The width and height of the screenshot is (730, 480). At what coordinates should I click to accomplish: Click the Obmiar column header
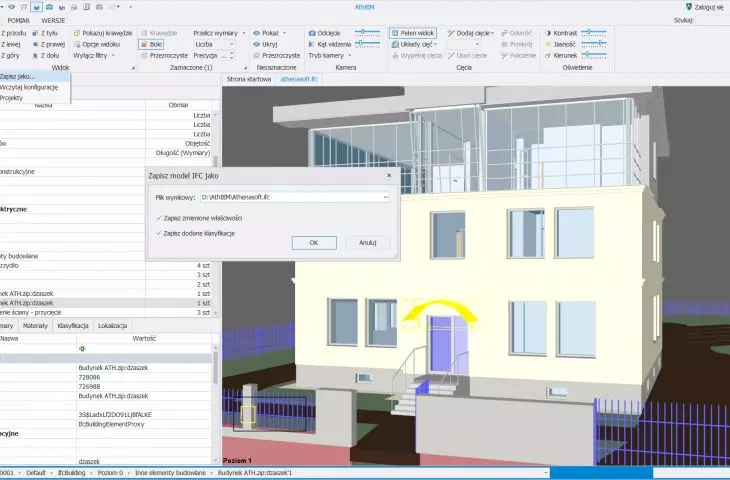(179, 105)
